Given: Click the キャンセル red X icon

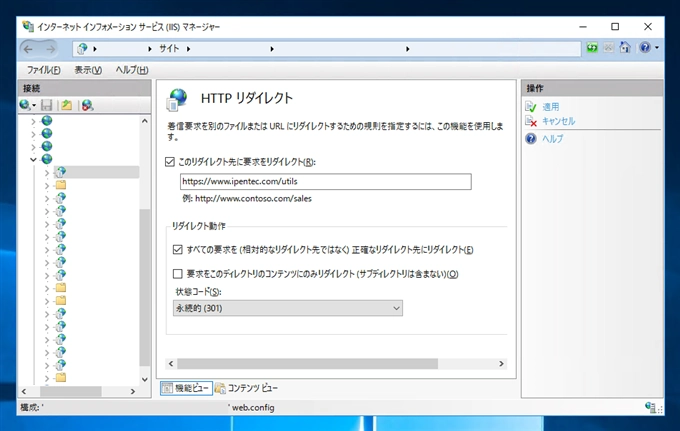Looking at the screenshot, I should click(531, 121).
